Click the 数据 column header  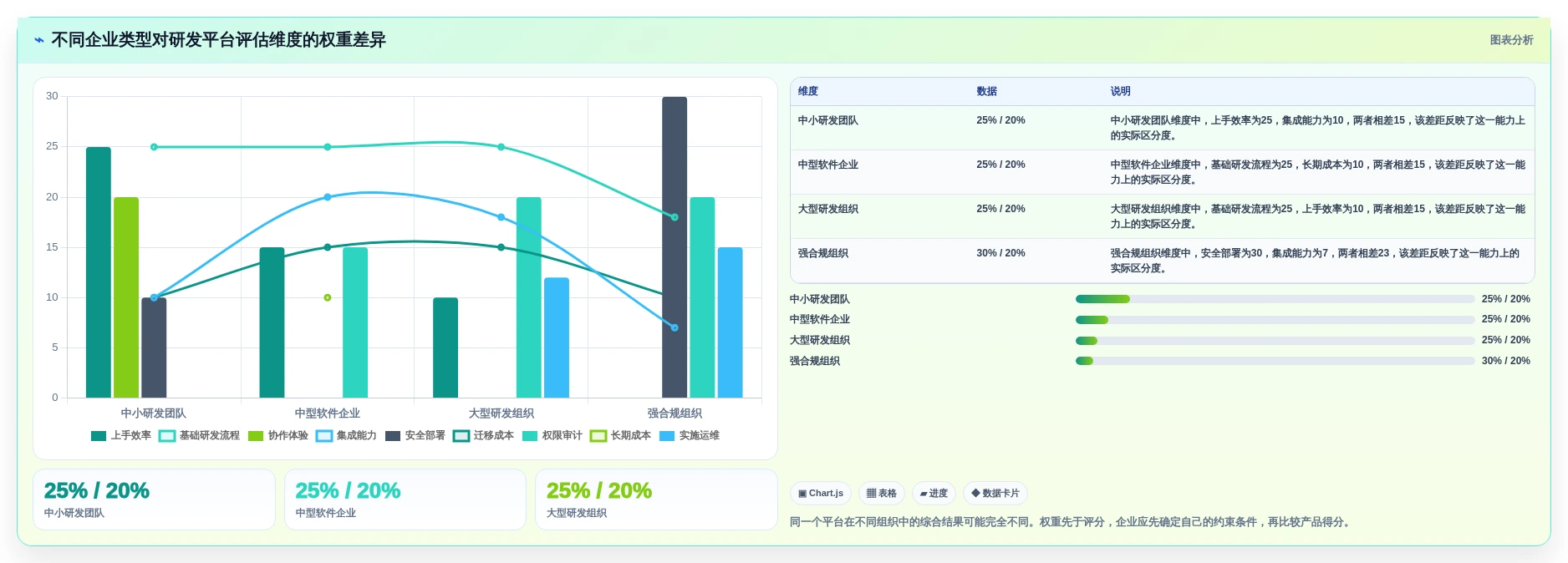point(987,91)
